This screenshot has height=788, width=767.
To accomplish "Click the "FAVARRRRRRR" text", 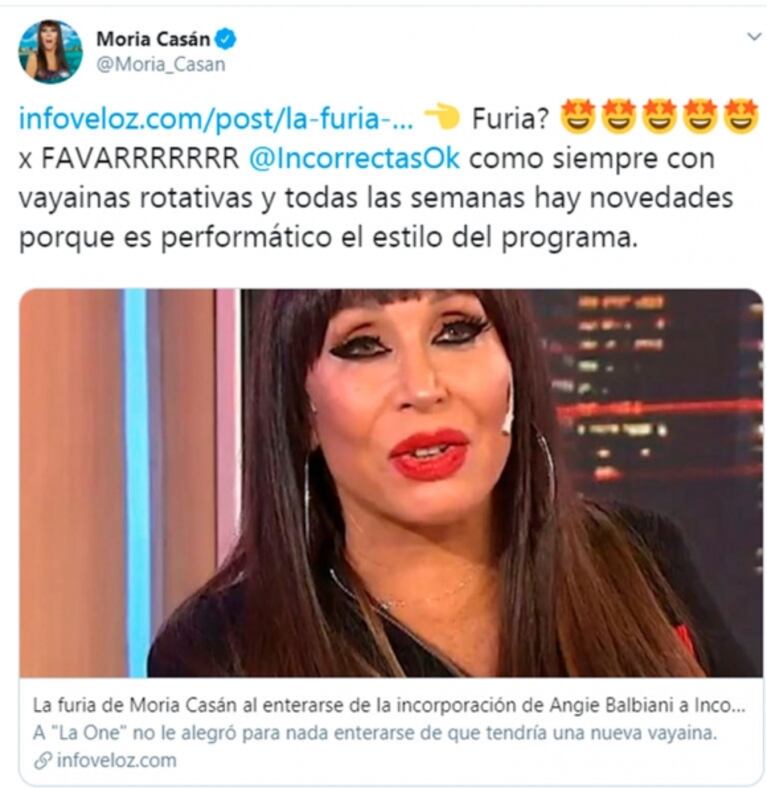I will click(x=140, y=159).
